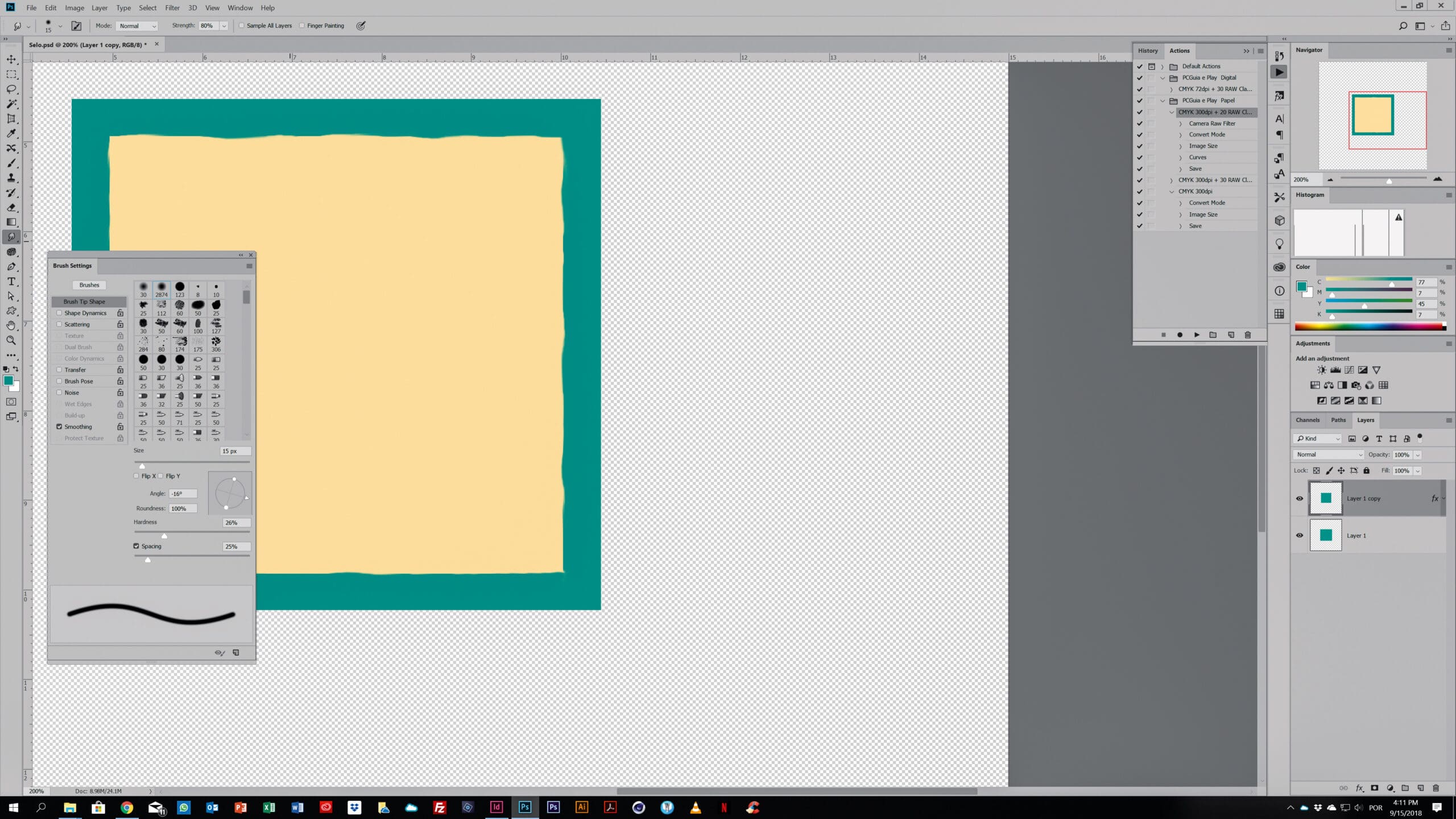The image size is (1456, 819).
Task: Click the Hardness slider handle
Action: pos(164,536)
